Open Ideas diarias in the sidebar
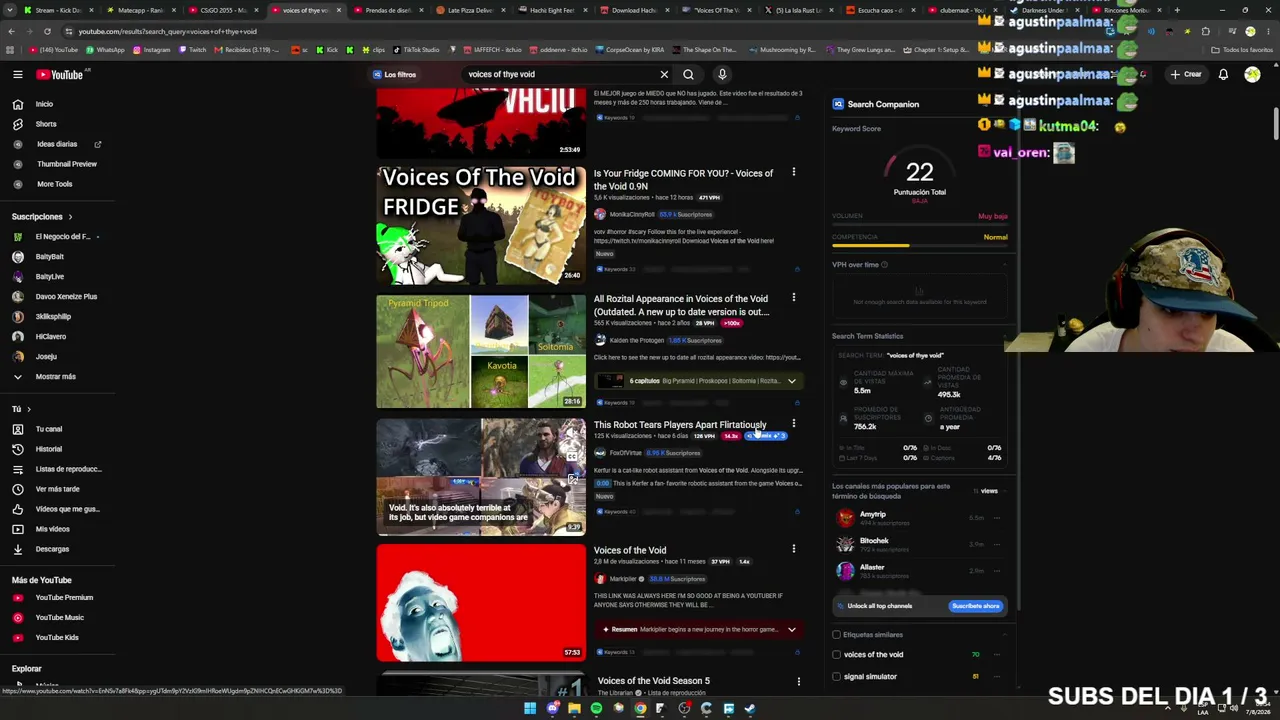1280x720 pixels. pos(57,144)
